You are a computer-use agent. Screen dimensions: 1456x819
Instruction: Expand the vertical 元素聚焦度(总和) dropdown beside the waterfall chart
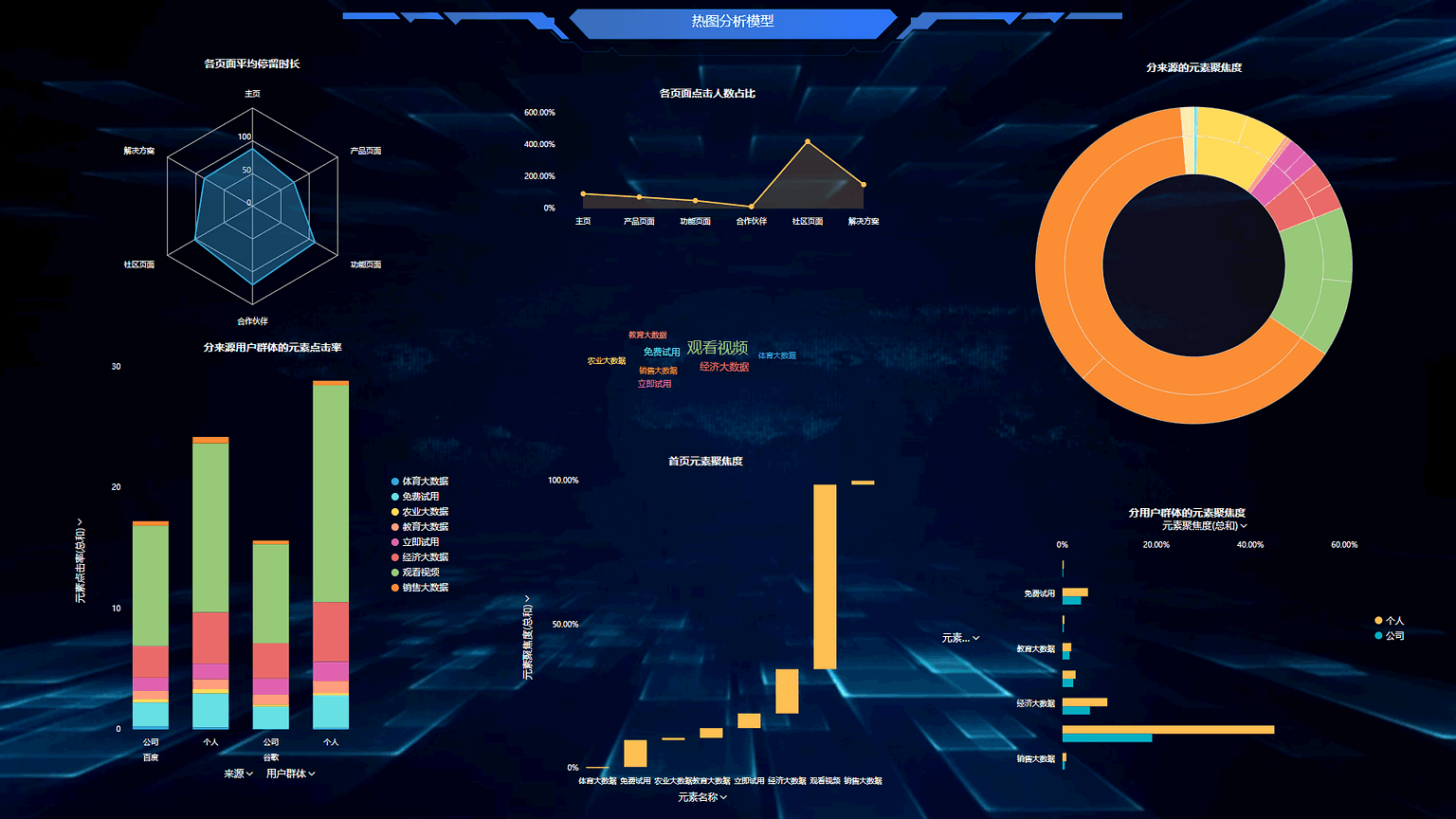click(528, 636)
